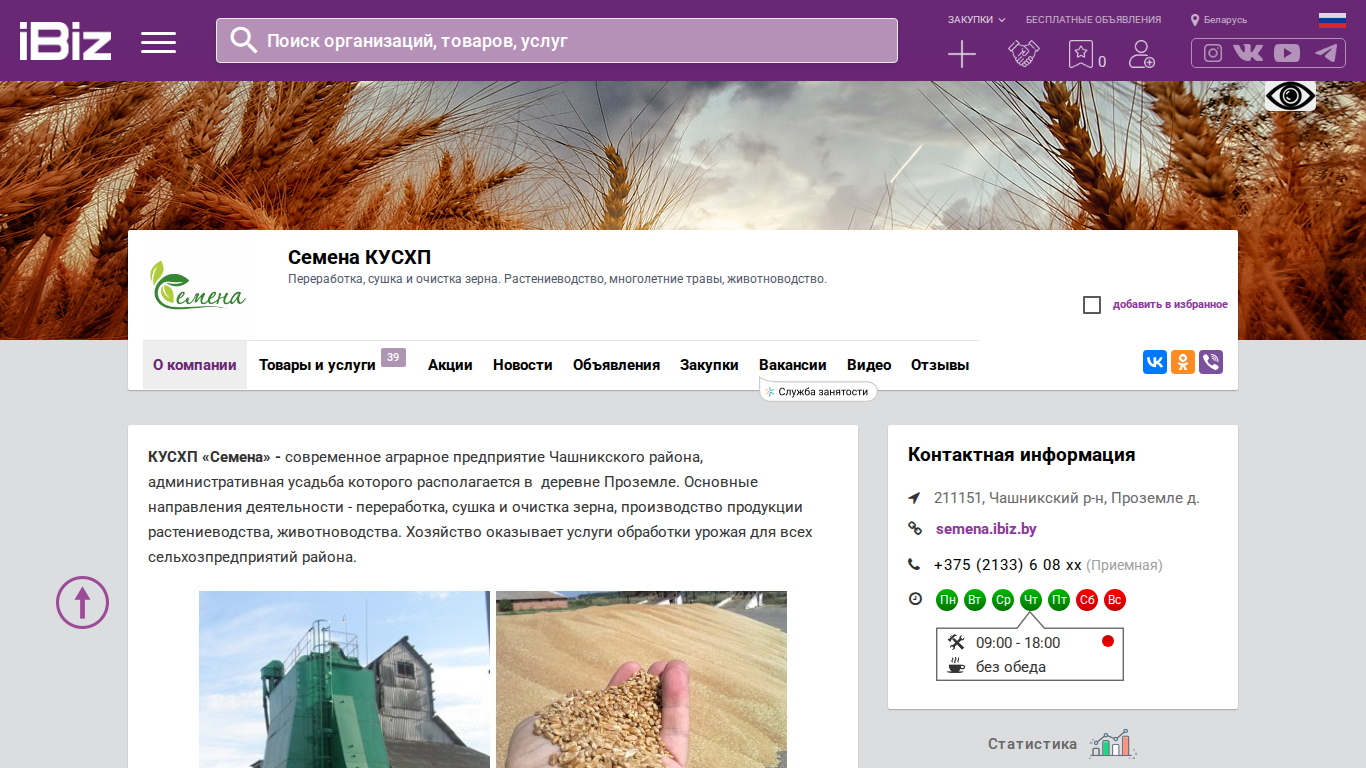1366x768 pixels.
Task: Open the Объявления tab
Action: click(x=617, y=365)
